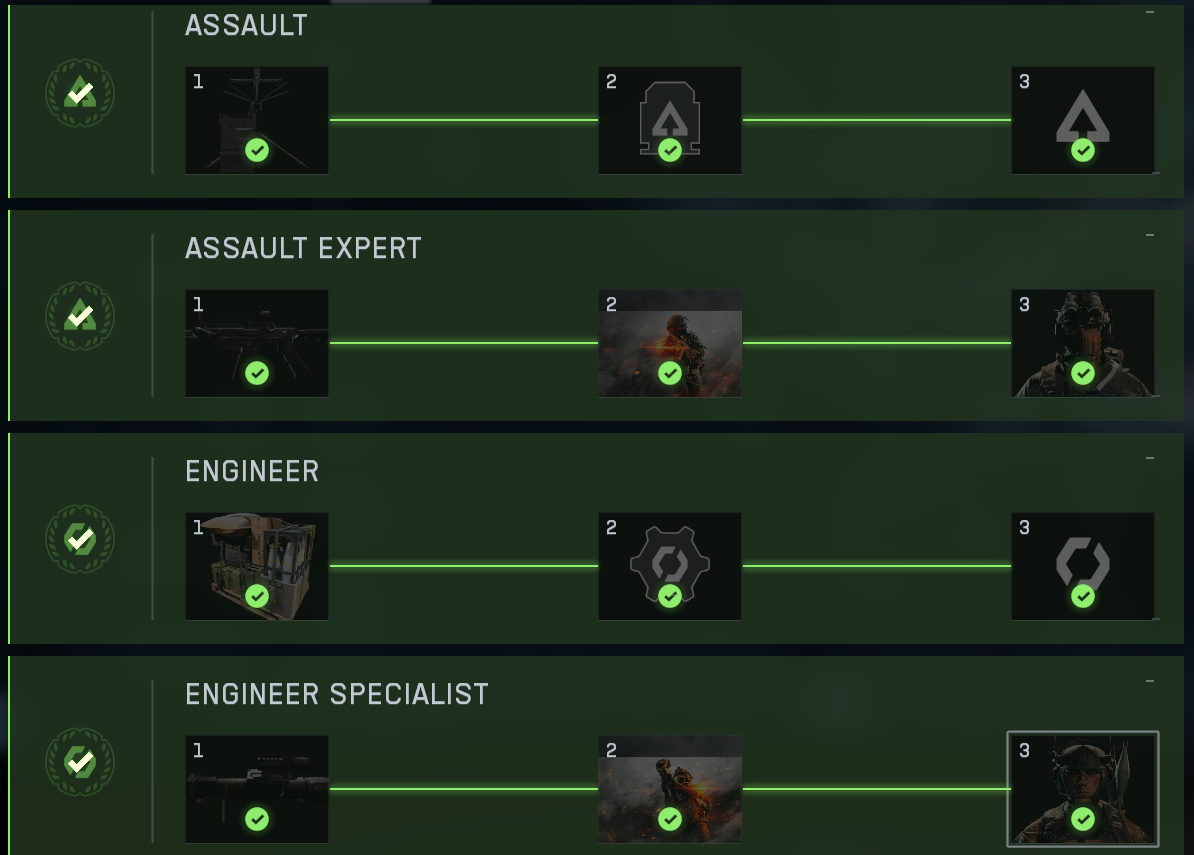Open Engineer Specialist tier 2 artwork card
The image size is (1194, 855).
pos(669,790)
